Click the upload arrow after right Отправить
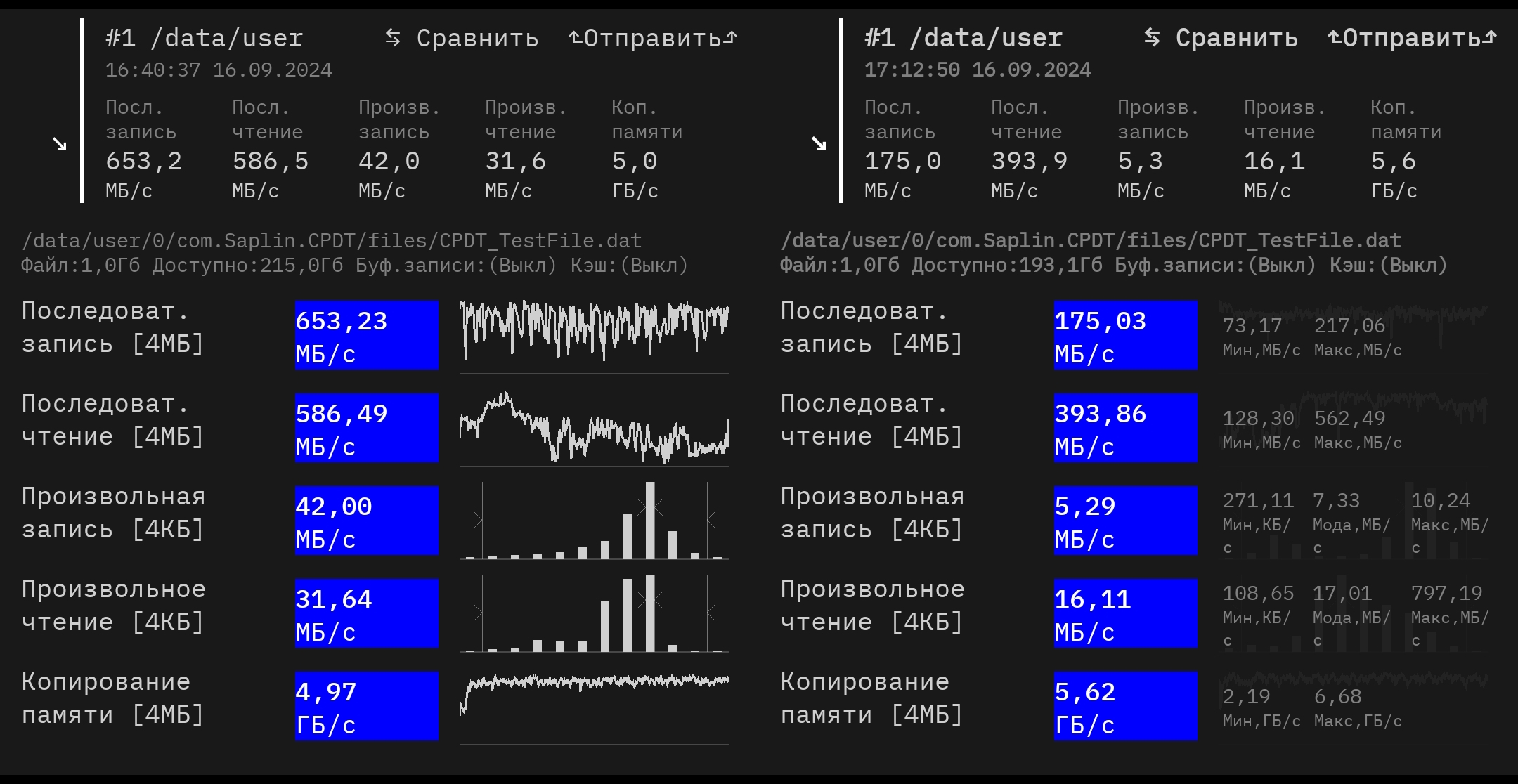The height and width of the screenshot is (784, 1518). [1490, 38]
